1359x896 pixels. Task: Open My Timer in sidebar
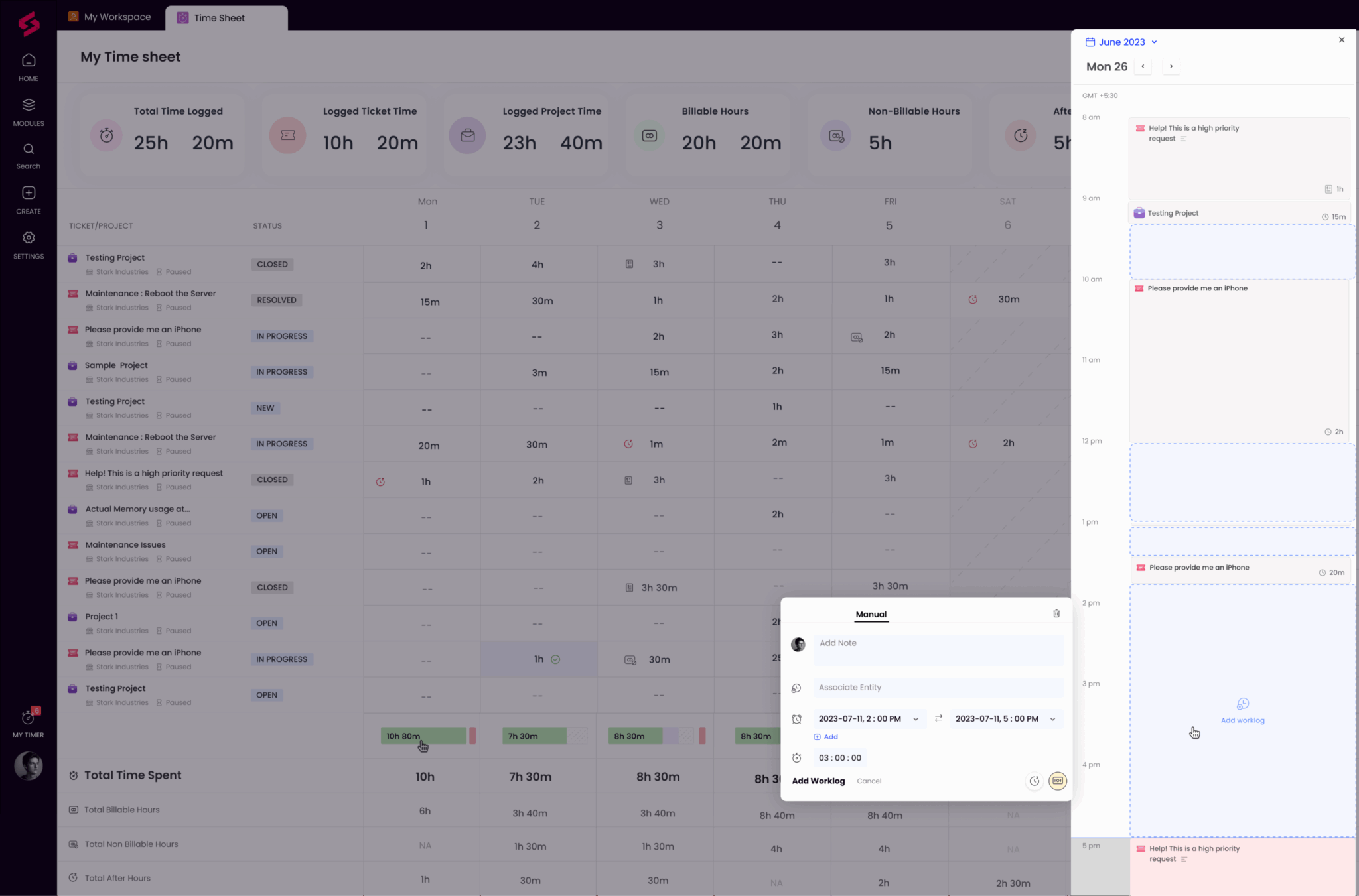29,718
